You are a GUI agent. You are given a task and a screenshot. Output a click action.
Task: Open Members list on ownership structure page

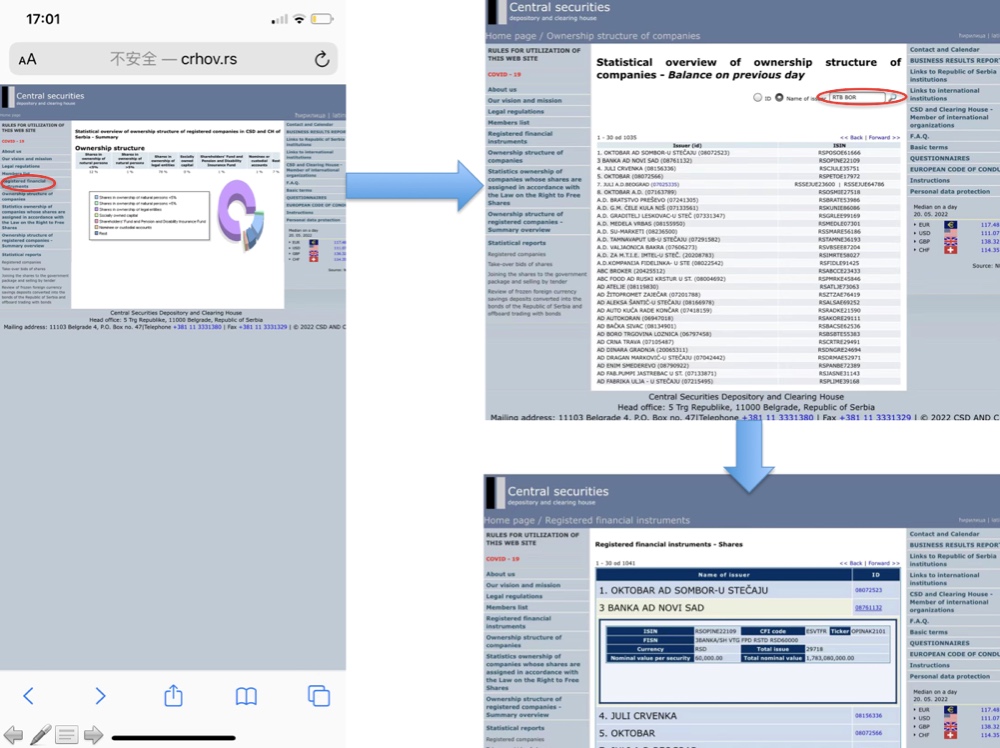(509, 122)
